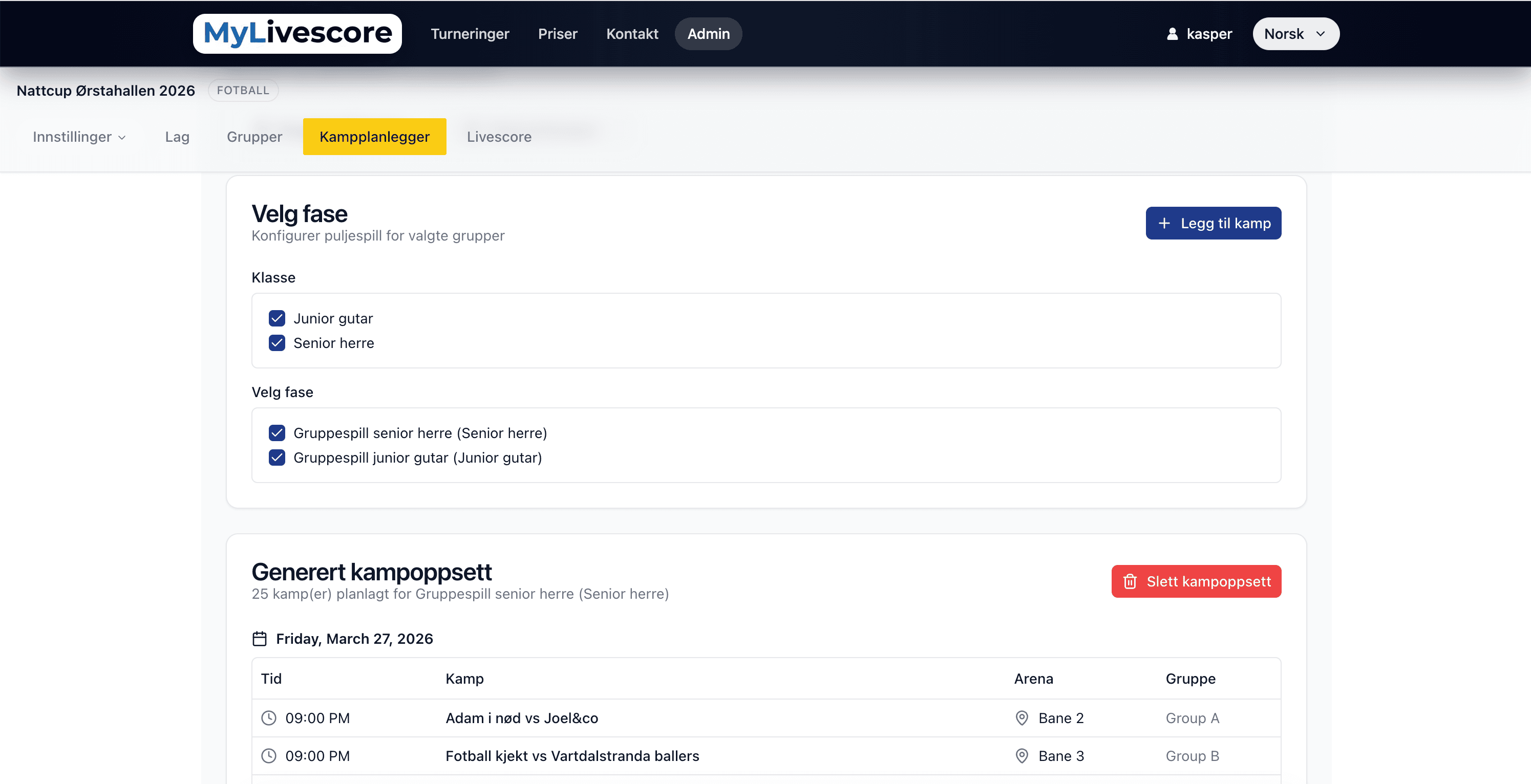Click the FOTBALL badge
Viewport: 1531px width, 784px height.
coord(243,90)
